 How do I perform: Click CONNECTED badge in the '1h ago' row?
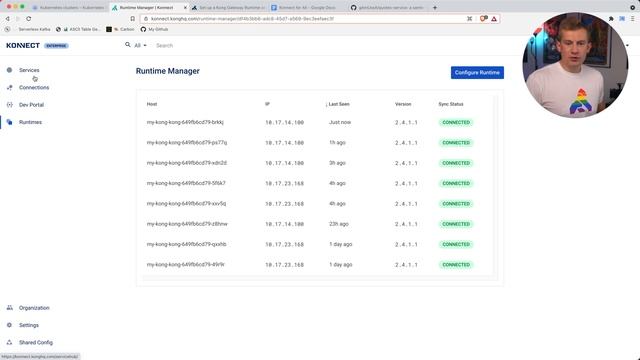[456, 143]
